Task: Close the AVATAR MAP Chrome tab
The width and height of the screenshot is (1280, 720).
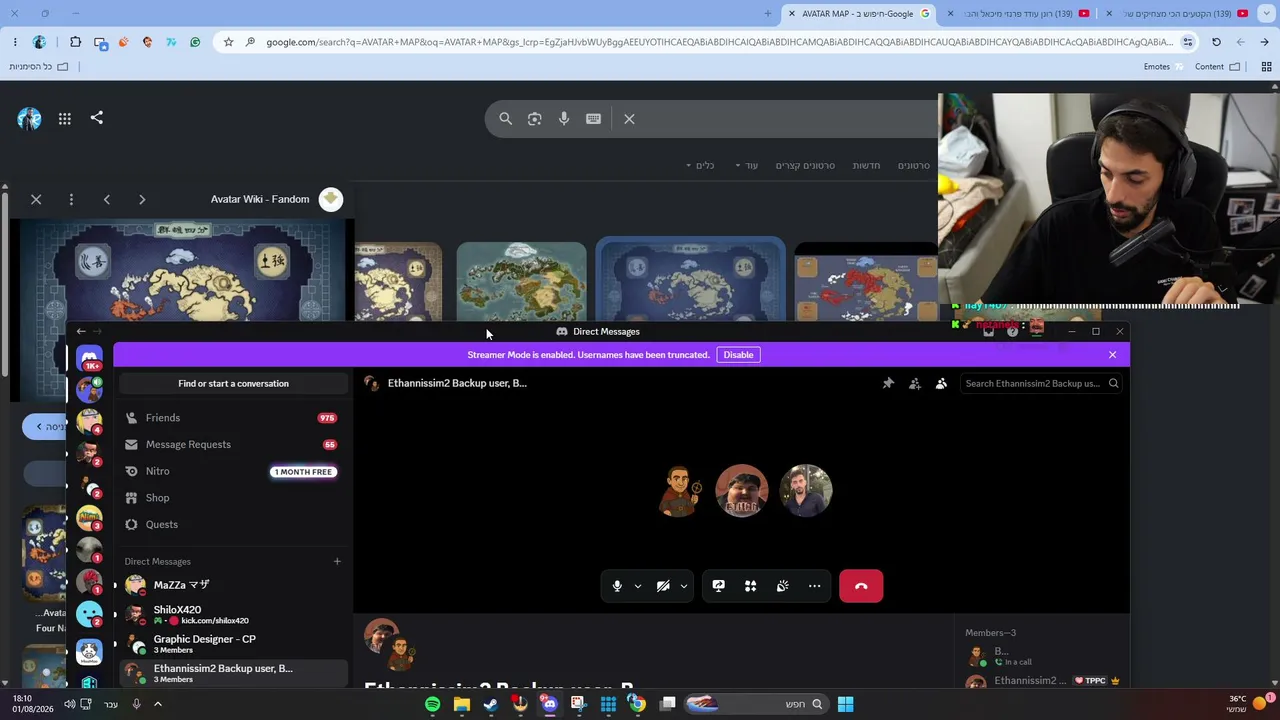Action: tap(792, 14)
